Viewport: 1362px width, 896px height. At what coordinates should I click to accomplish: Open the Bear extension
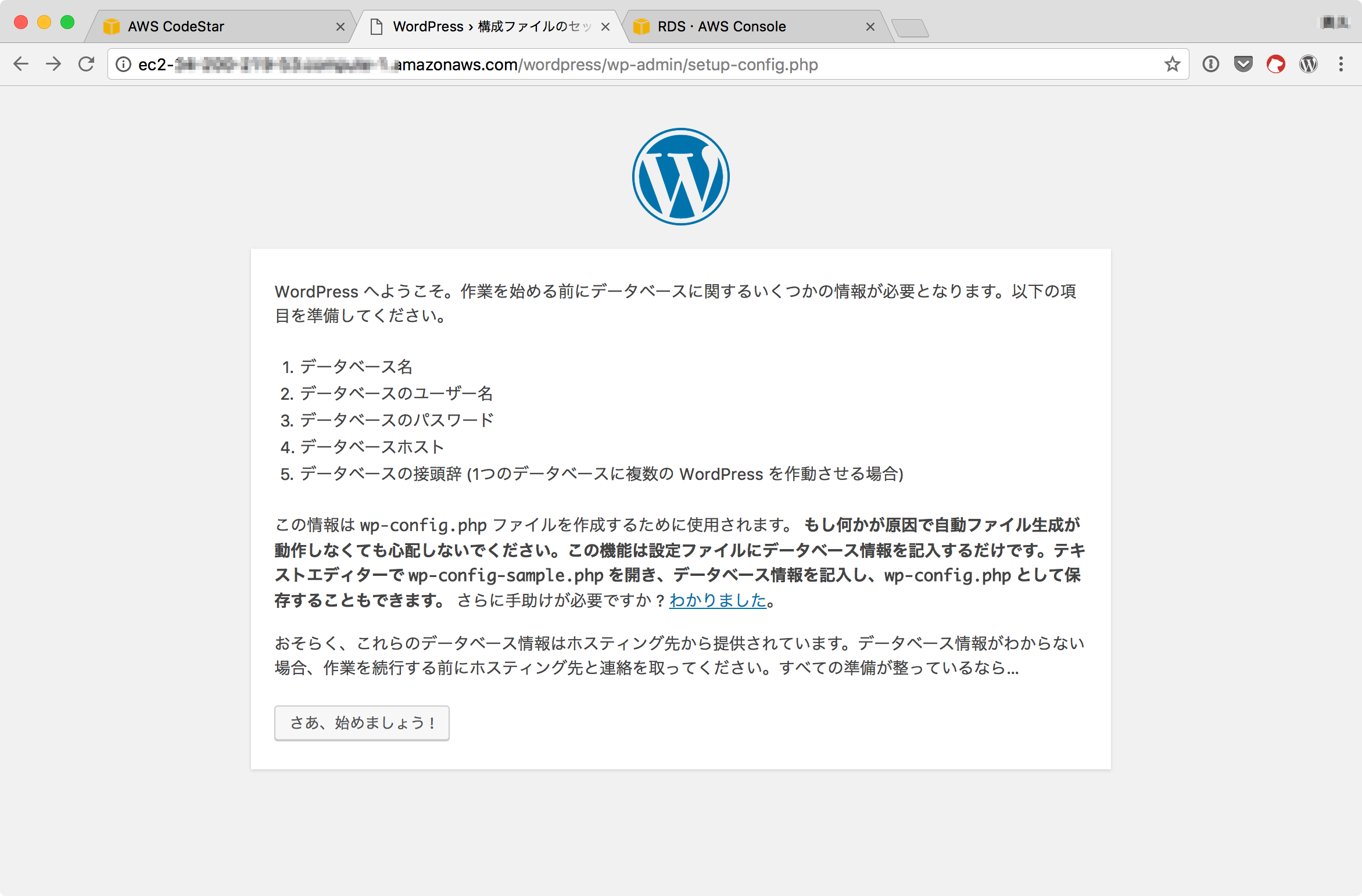point(1276,64)
